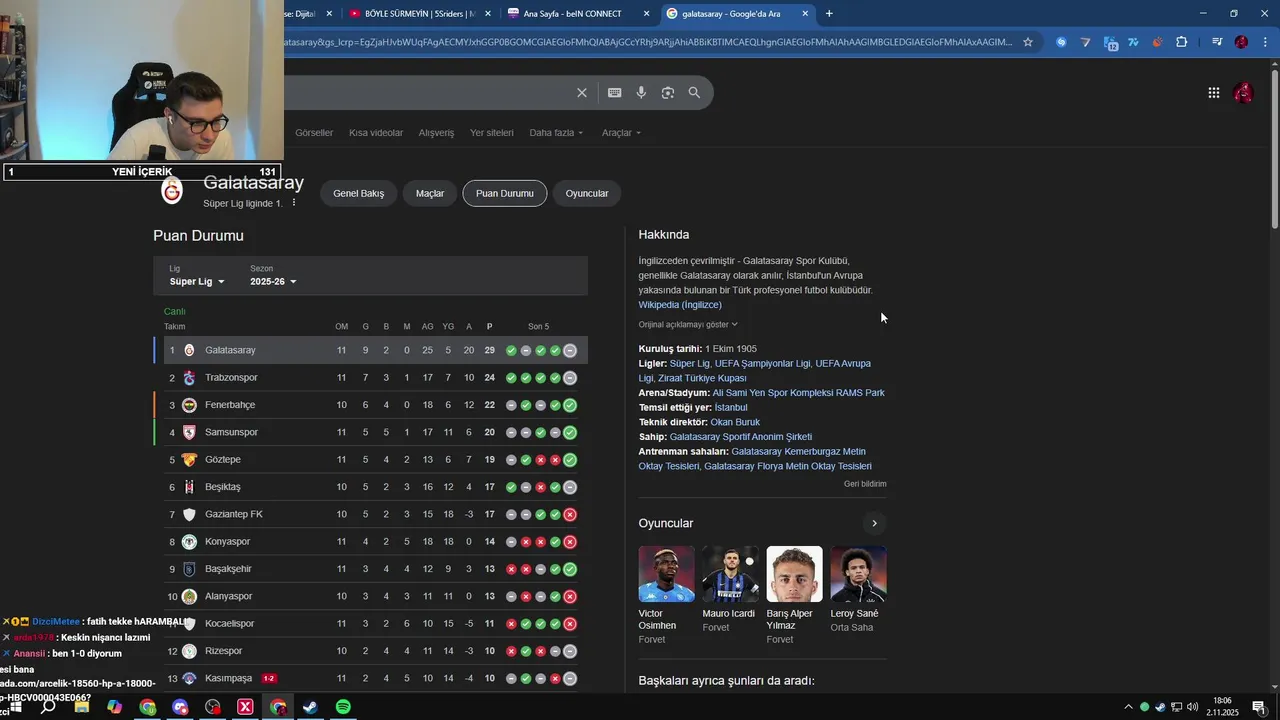The height and width of the screenshot is (720, 1280).
Task: Open the on-screen keyboard icon in search bar
Action: click(x=615, y=93)
